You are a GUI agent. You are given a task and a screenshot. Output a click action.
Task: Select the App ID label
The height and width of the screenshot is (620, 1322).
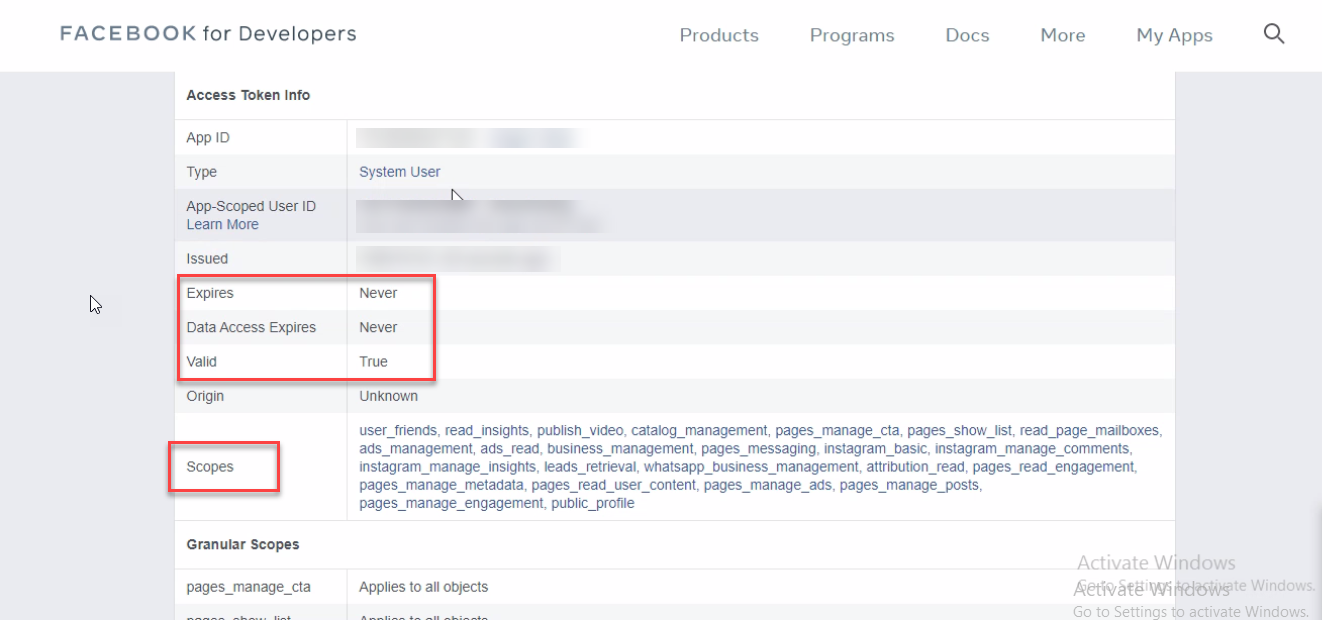pyautogui.click(x=208, y=138)
